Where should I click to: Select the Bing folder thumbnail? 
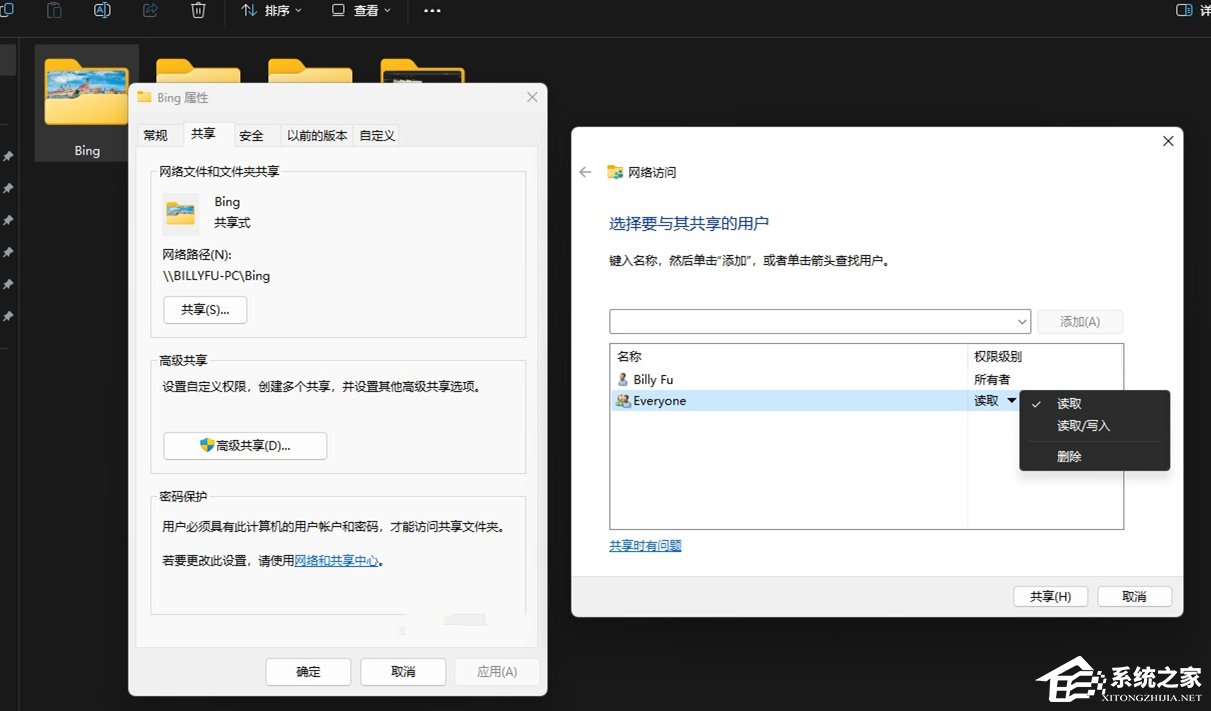point(86,91)
